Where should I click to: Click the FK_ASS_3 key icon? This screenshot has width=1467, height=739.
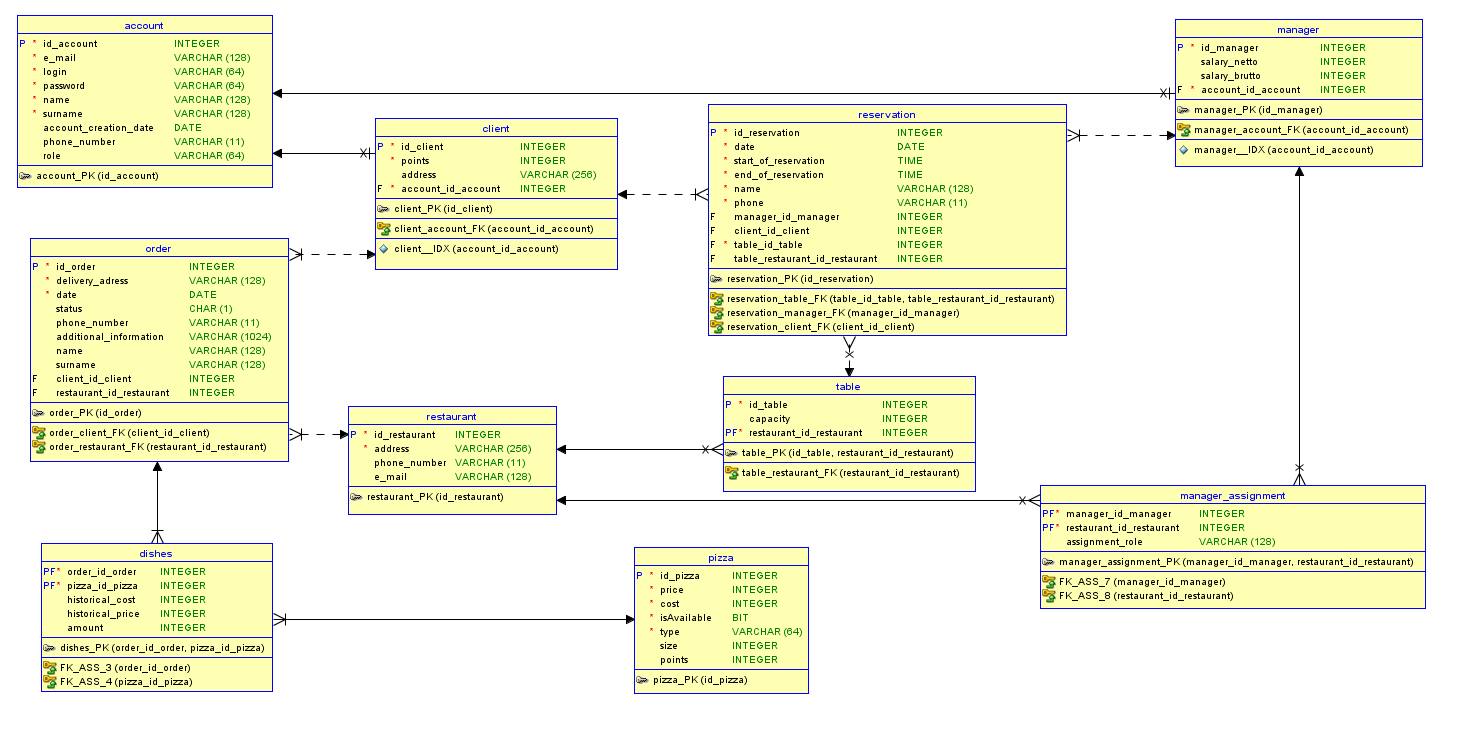coord(50,667)
